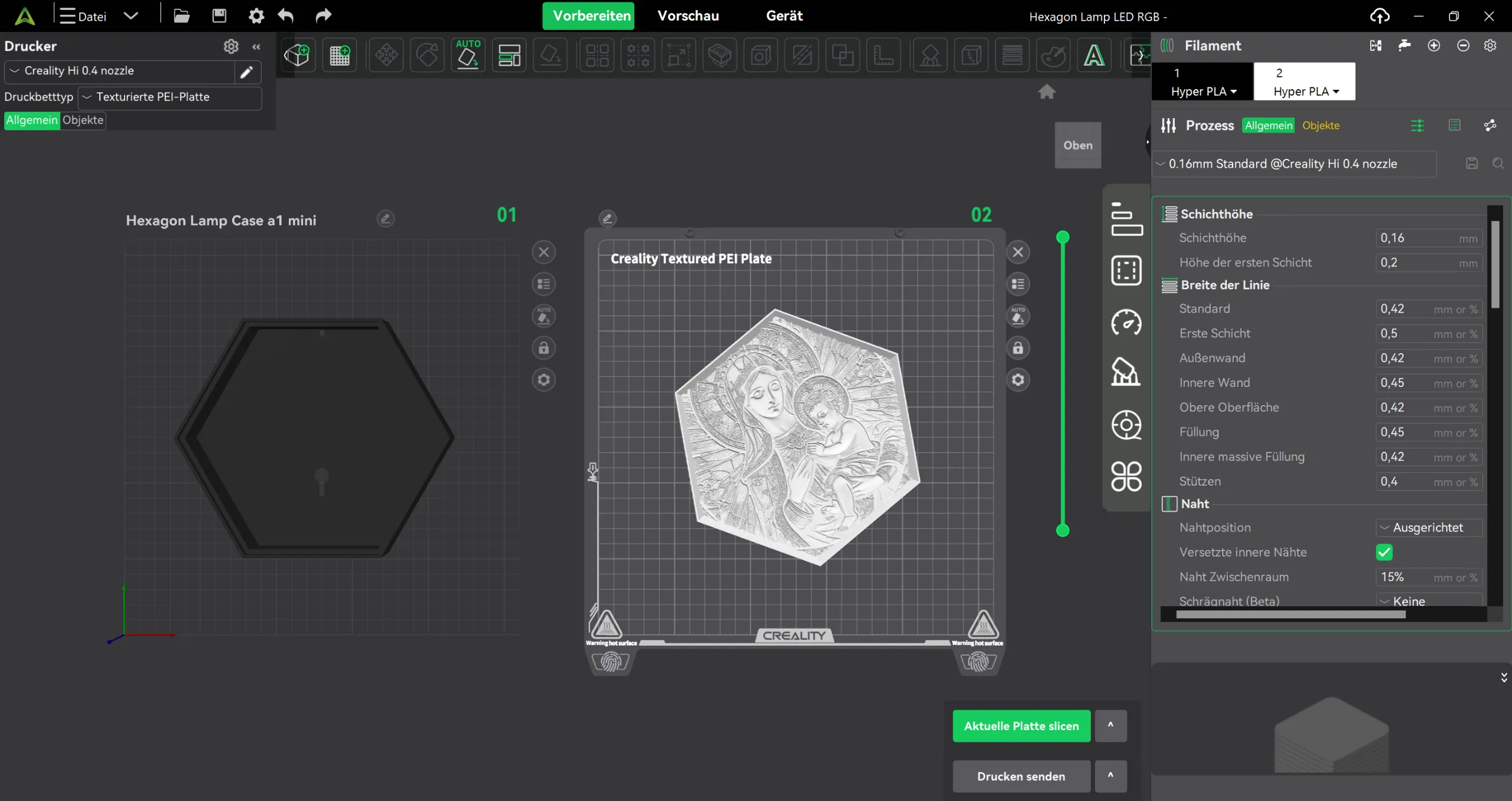Remove a filament with the minus icon
Viewport: 1512px width, 801px height.
[x=1463, y=45]
